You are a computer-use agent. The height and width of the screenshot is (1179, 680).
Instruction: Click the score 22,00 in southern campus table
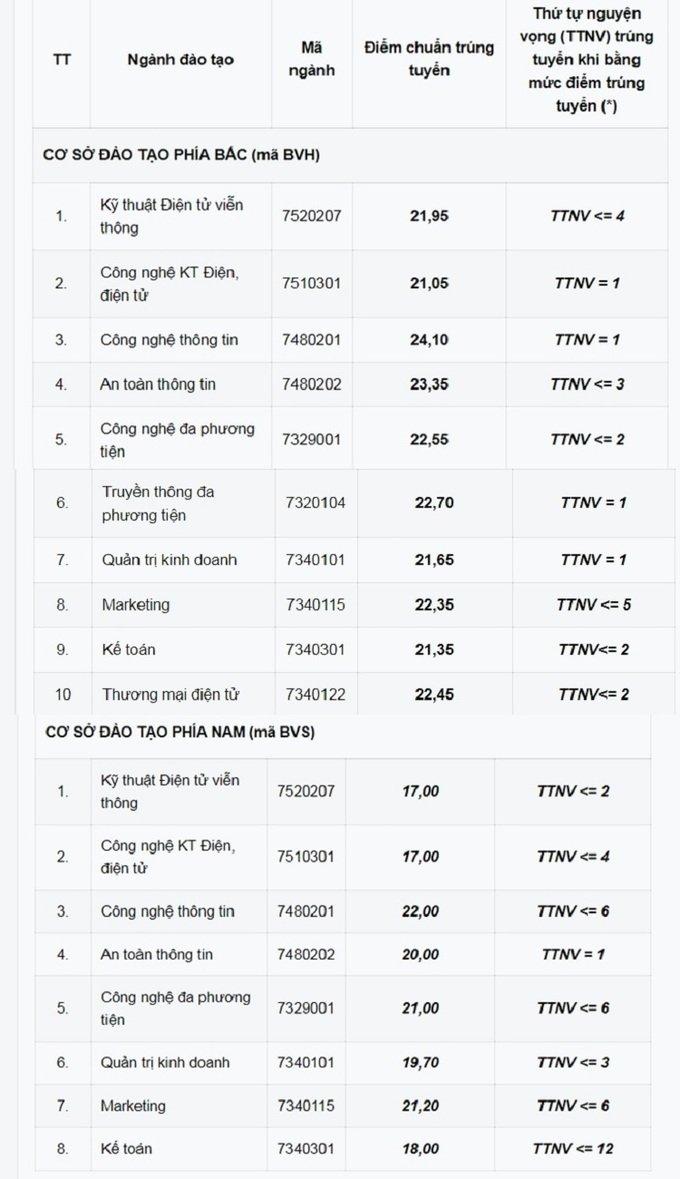[420, 911]
